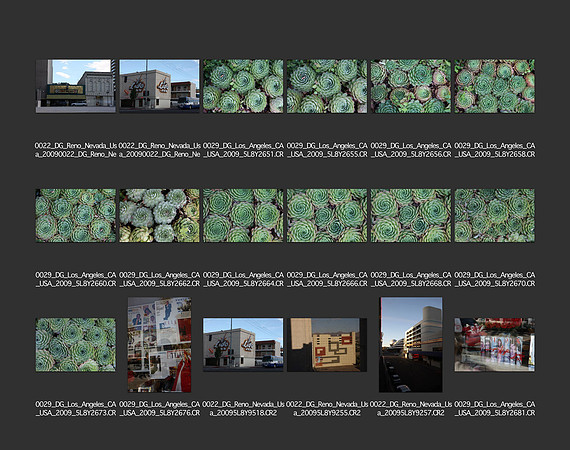Select the succulent photo labeled 5L8Y2656
The image size is (570, 450).
[x=411, y=86]
